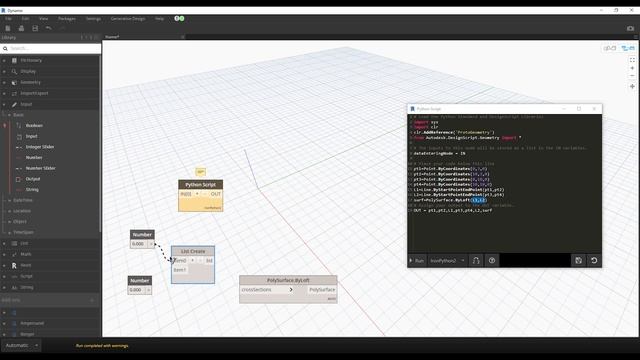Viewport: 640px width, 360px height.
Task: Click the plus button on List Create node
Action: pyautogui.click(x=192, y=260)
